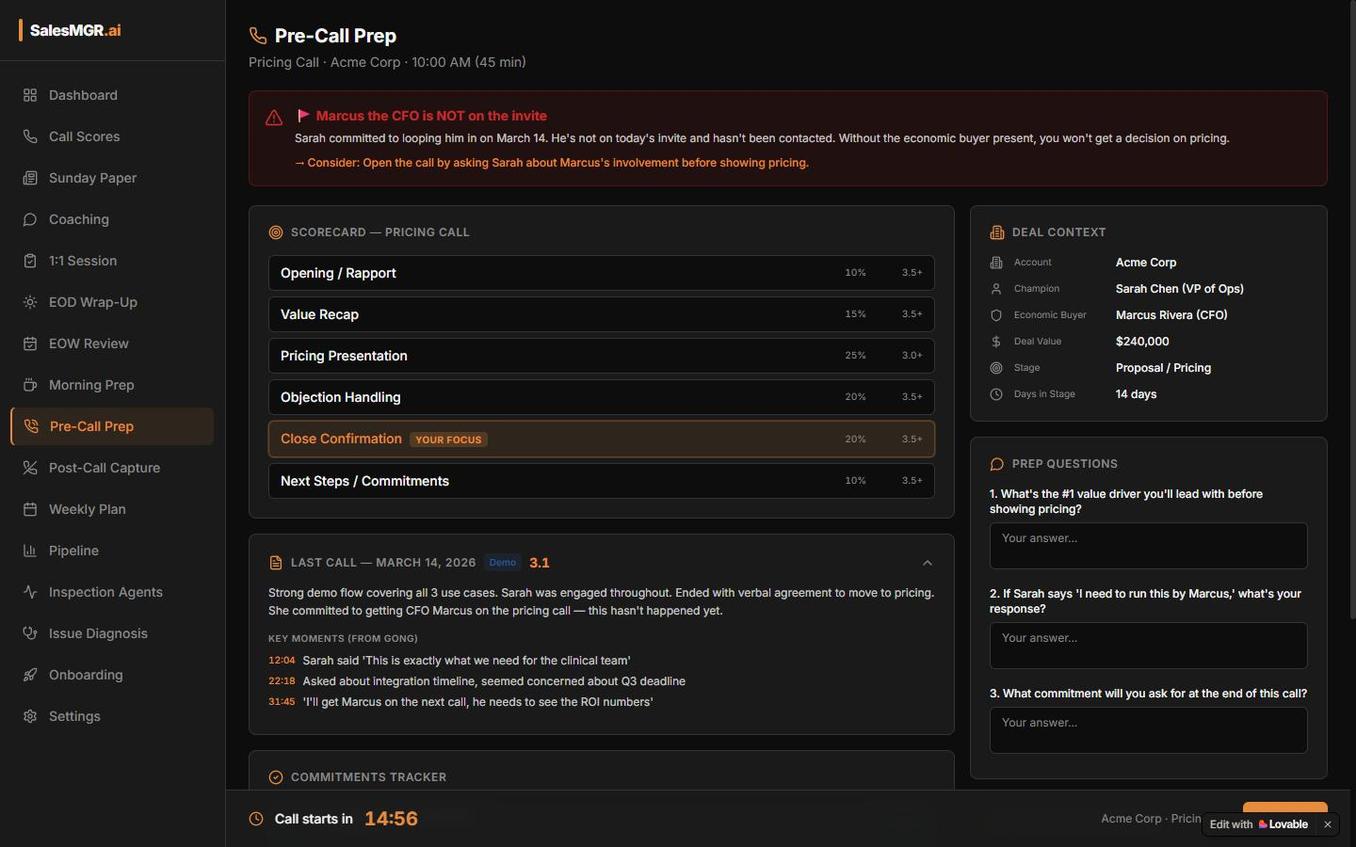Click the Post-Call Capture phone icon
This screenshot has width=1356, height=847.
point(30,468)
